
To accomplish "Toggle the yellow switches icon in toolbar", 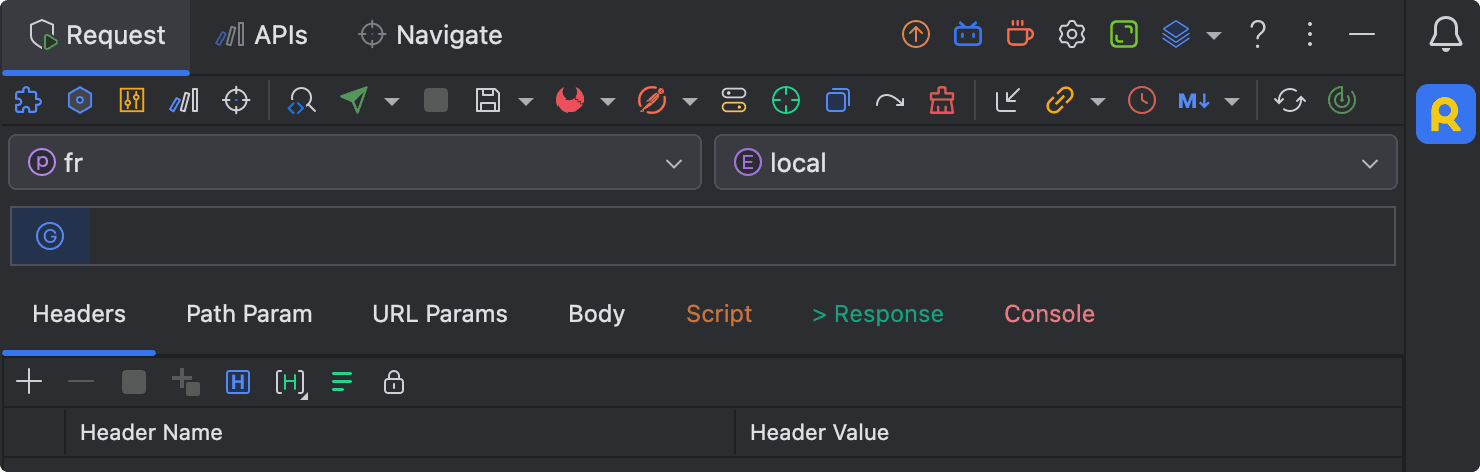I will coord(734,100).
